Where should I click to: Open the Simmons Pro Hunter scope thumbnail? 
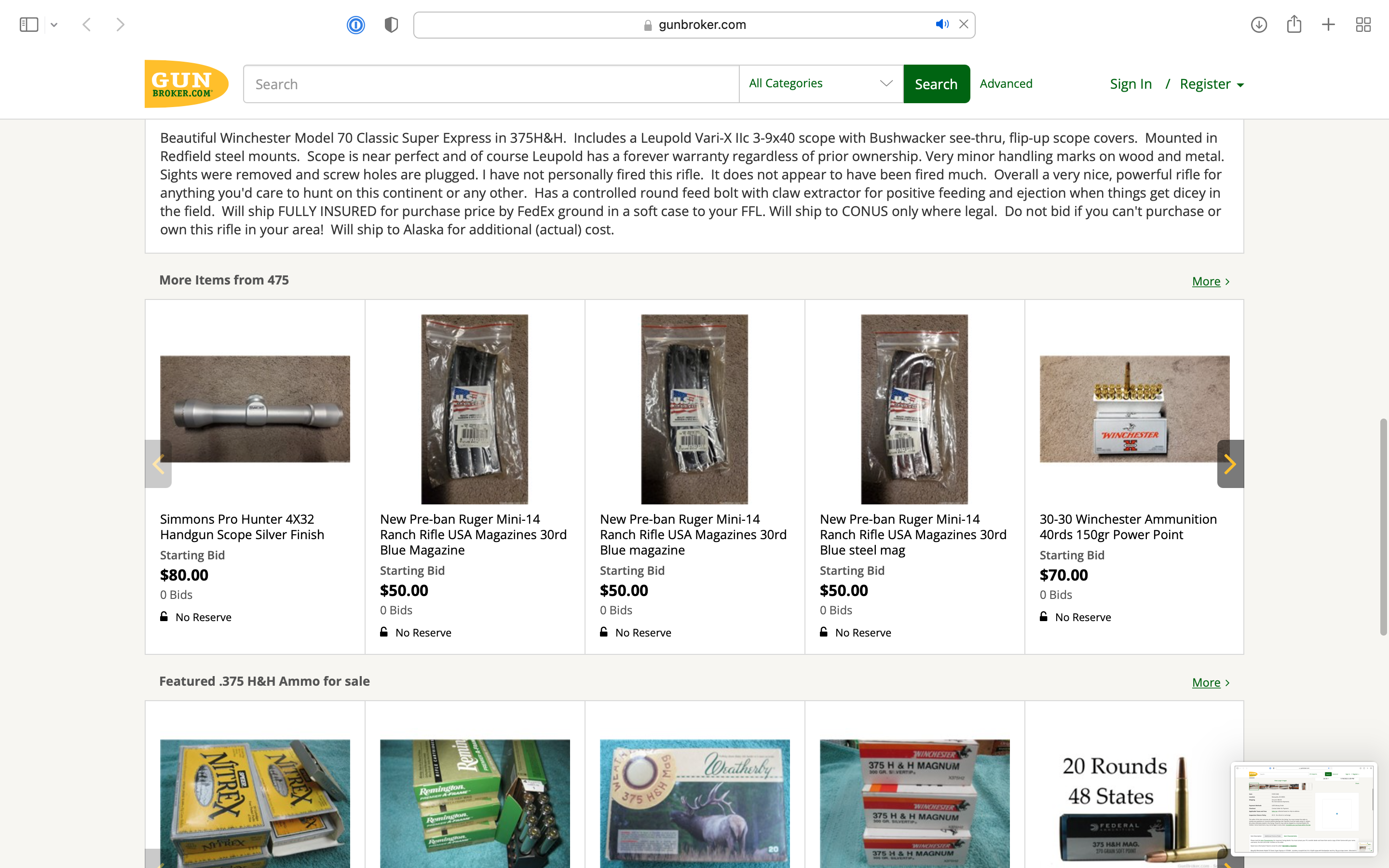tap(255, 409)
